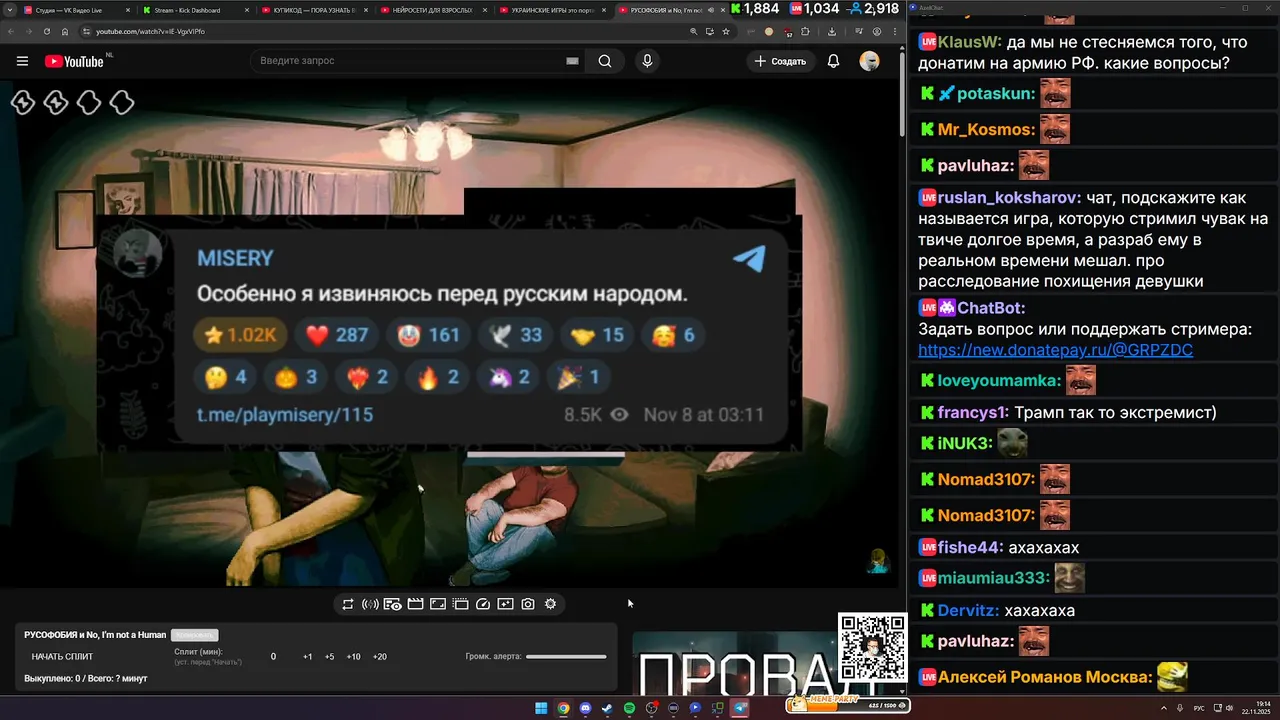Open the donatepay.ru link in chat
The height and width of the screenshot is (720, 1280).
click(x=1055, y=350)
